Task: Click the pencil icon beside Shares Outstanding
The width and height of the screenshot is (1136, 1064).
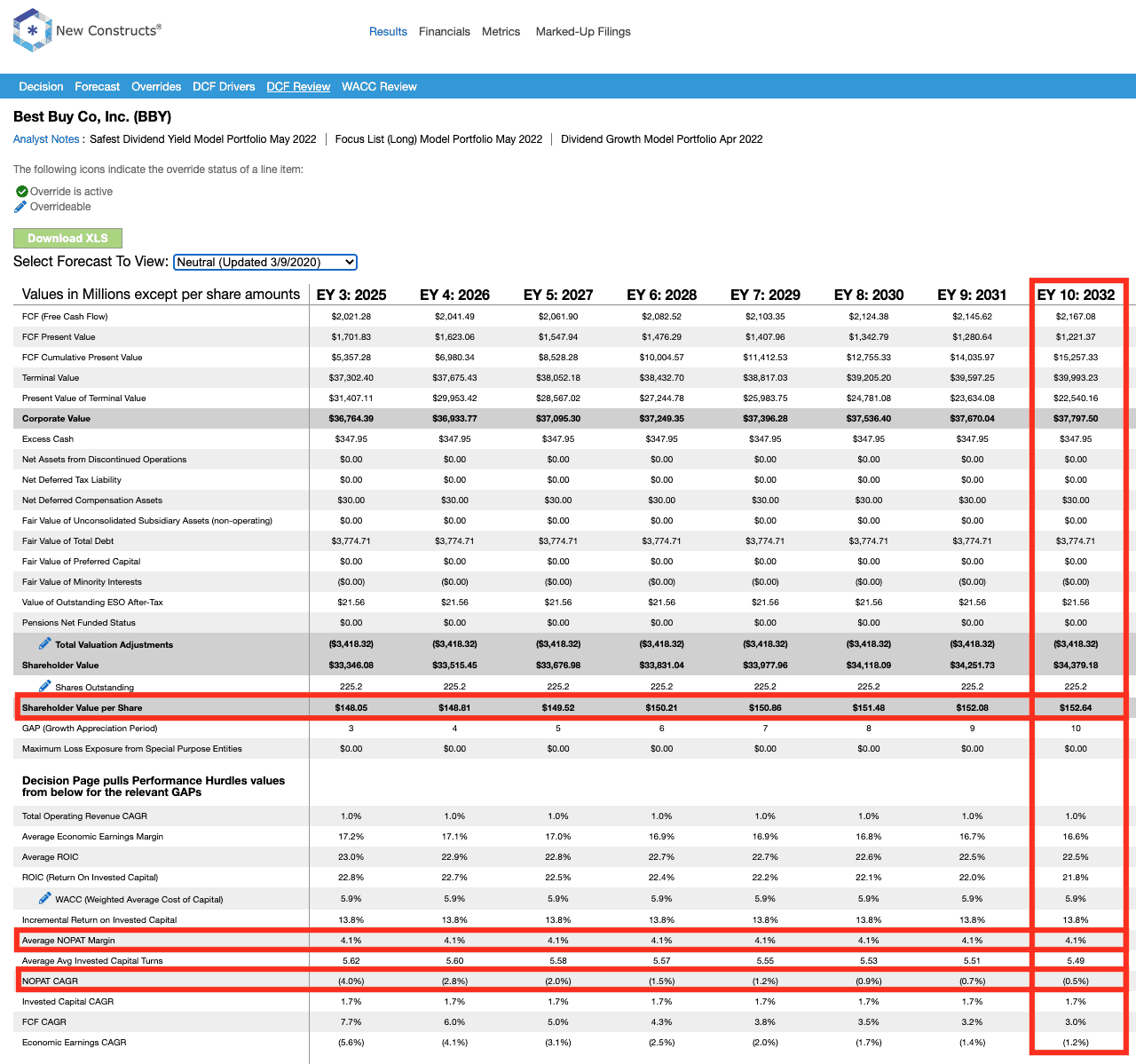Action: coord(44,686)
